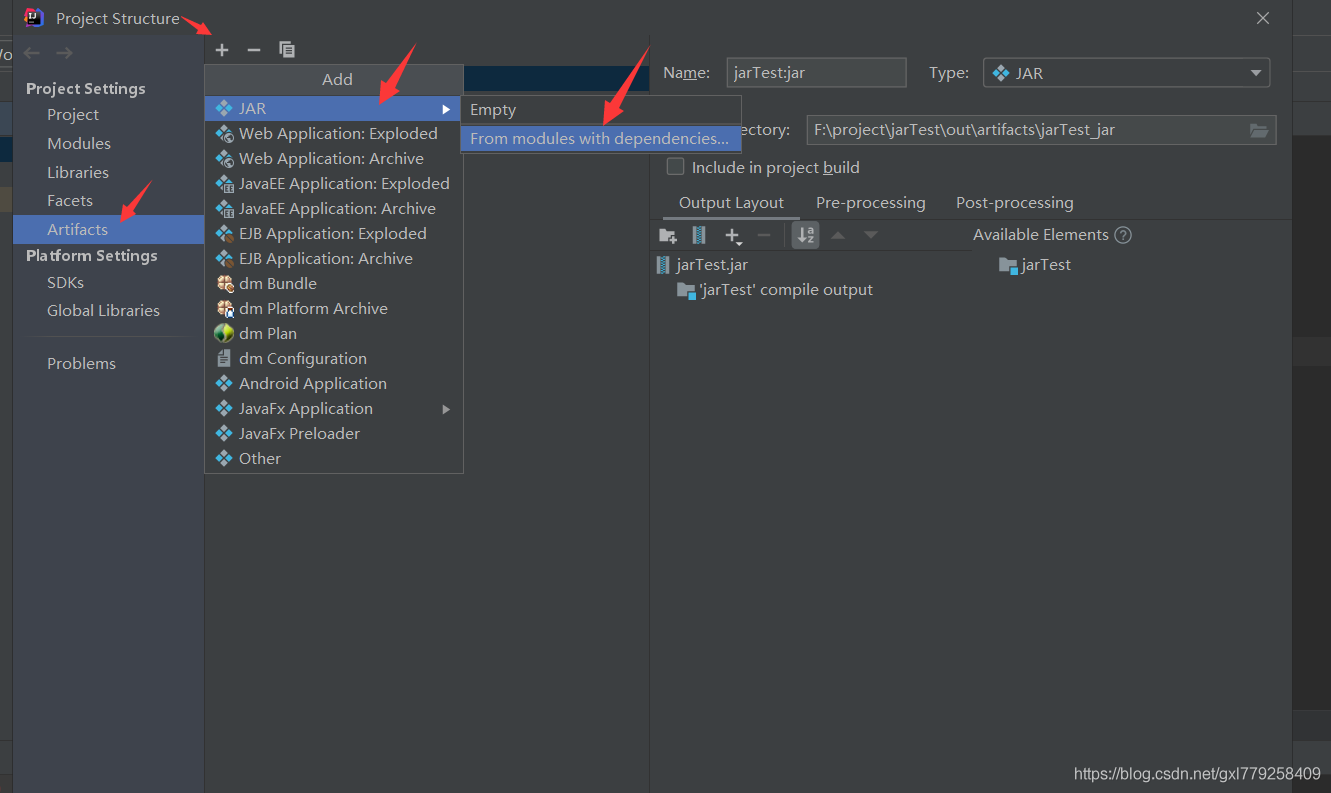Click the Move Up arrow in Output Layout
Screen dimensions: 1331x793
pos(838,235)
